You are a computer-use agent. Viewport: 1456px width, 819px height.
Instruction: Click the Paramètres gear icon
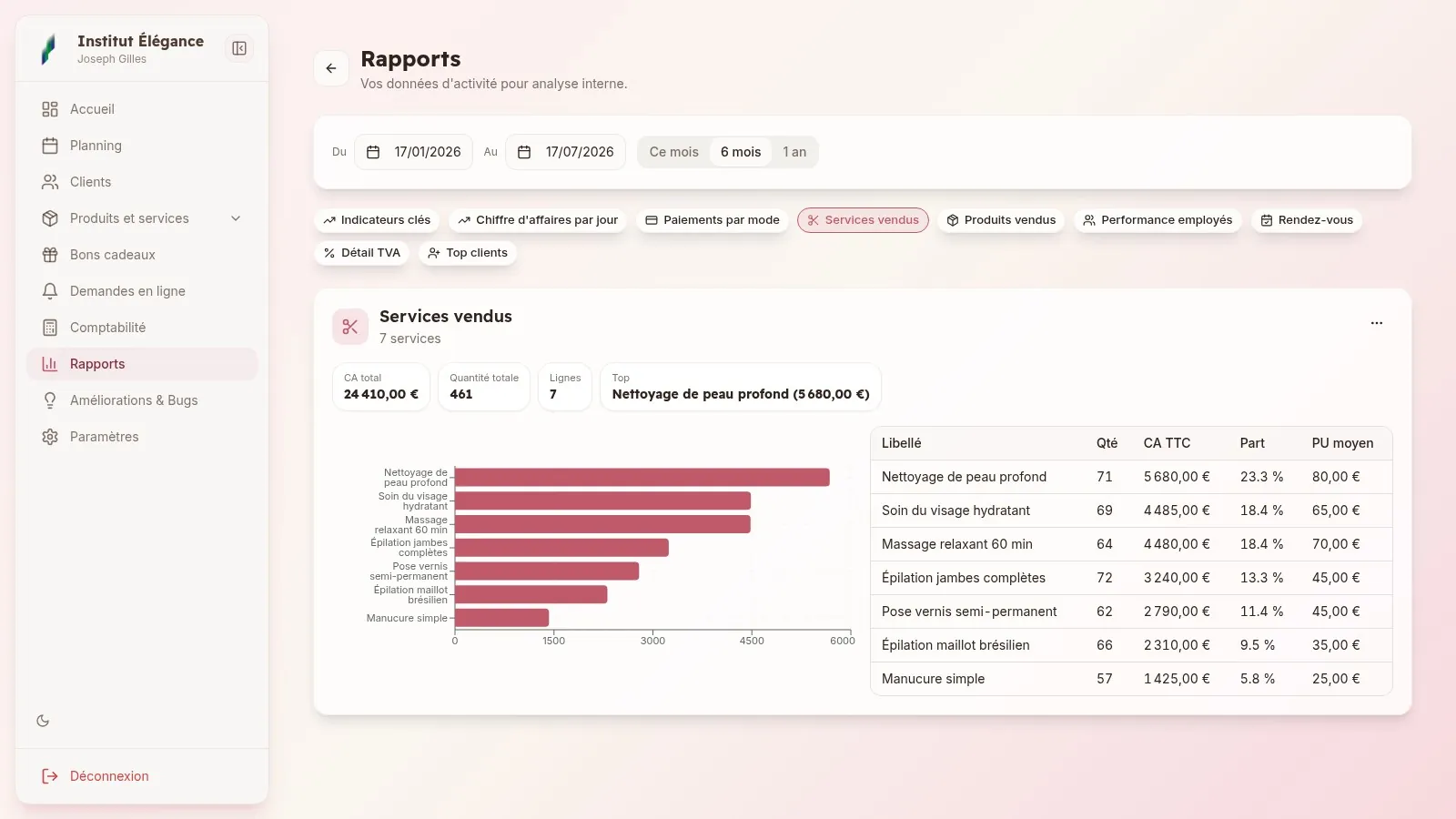click(x=50, y=437)
